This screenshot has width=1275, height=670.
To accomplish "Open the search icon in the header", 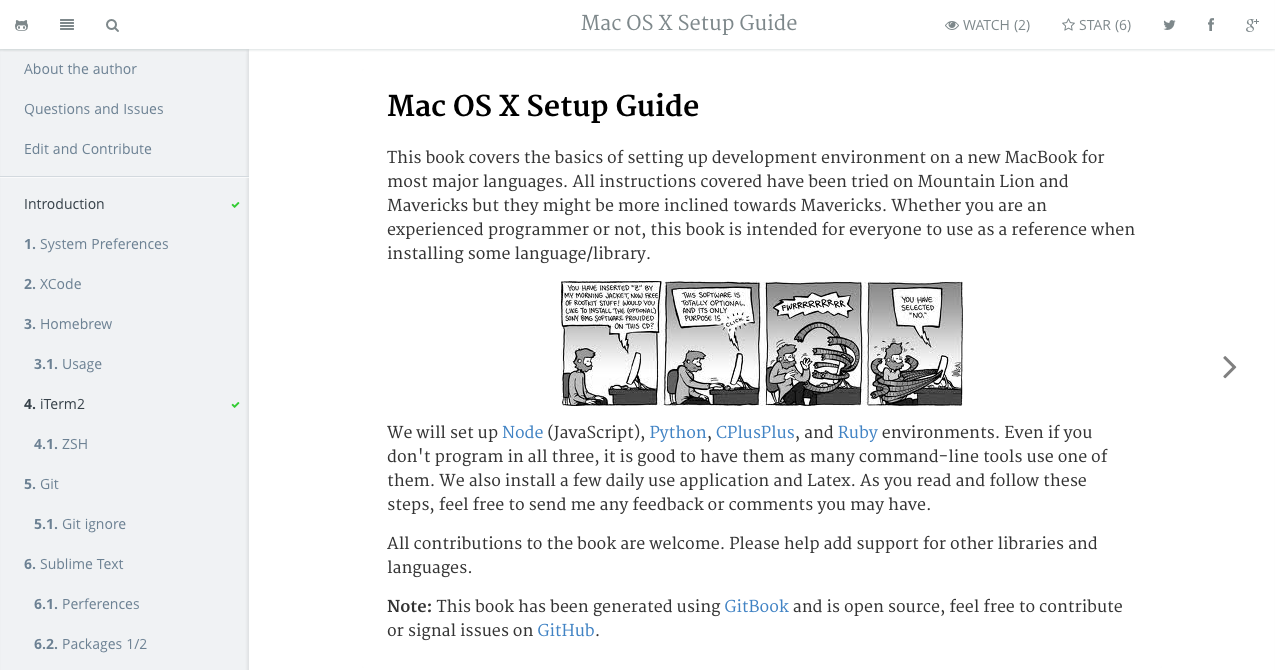I will [x=112, y=25].
